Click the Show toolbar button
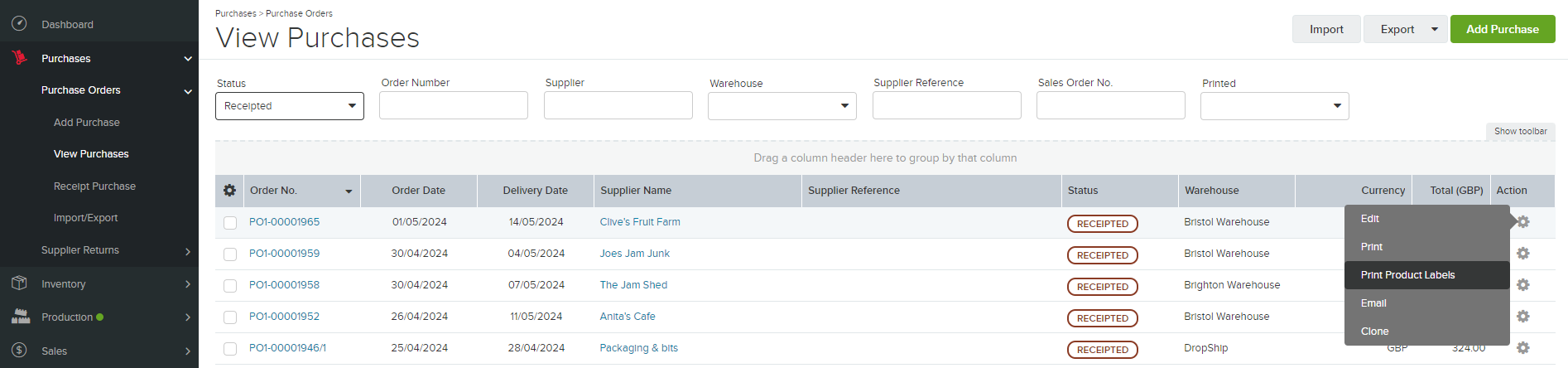This screenshot has width=1568, height=368. coord(1521,132)
